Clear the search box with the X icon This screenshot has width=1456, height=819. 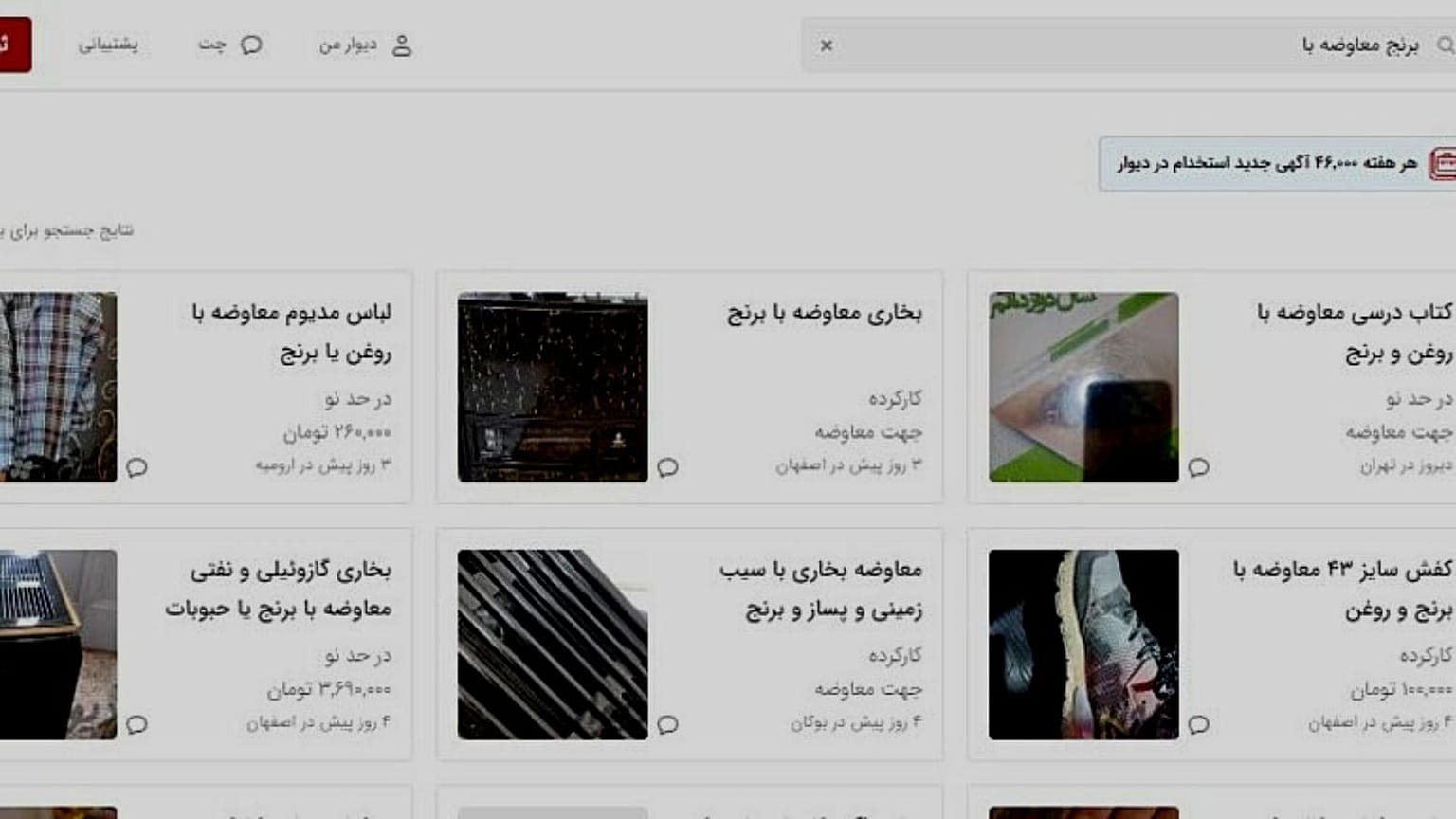[826, 45]
